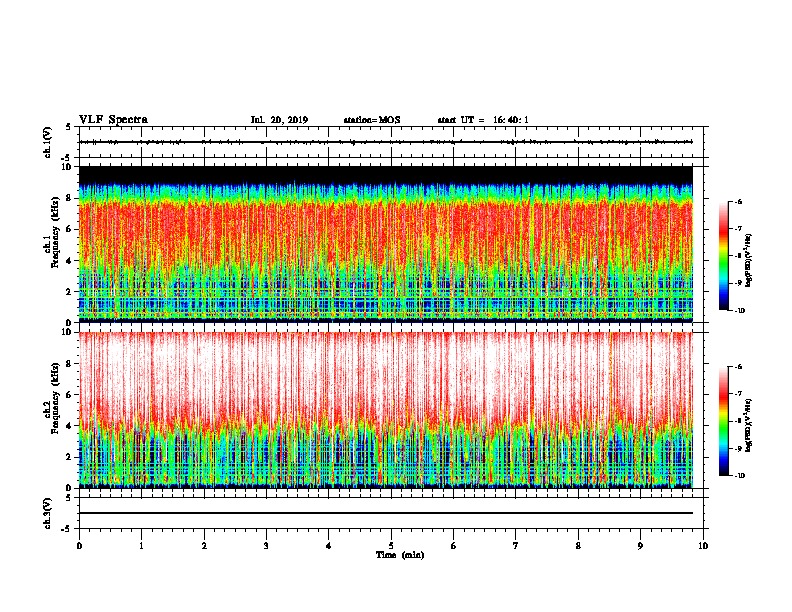This screenshot has width=792, height=612.
Task: Click the "-10" label on ch.1 color bar
Action: pos(739,311)
